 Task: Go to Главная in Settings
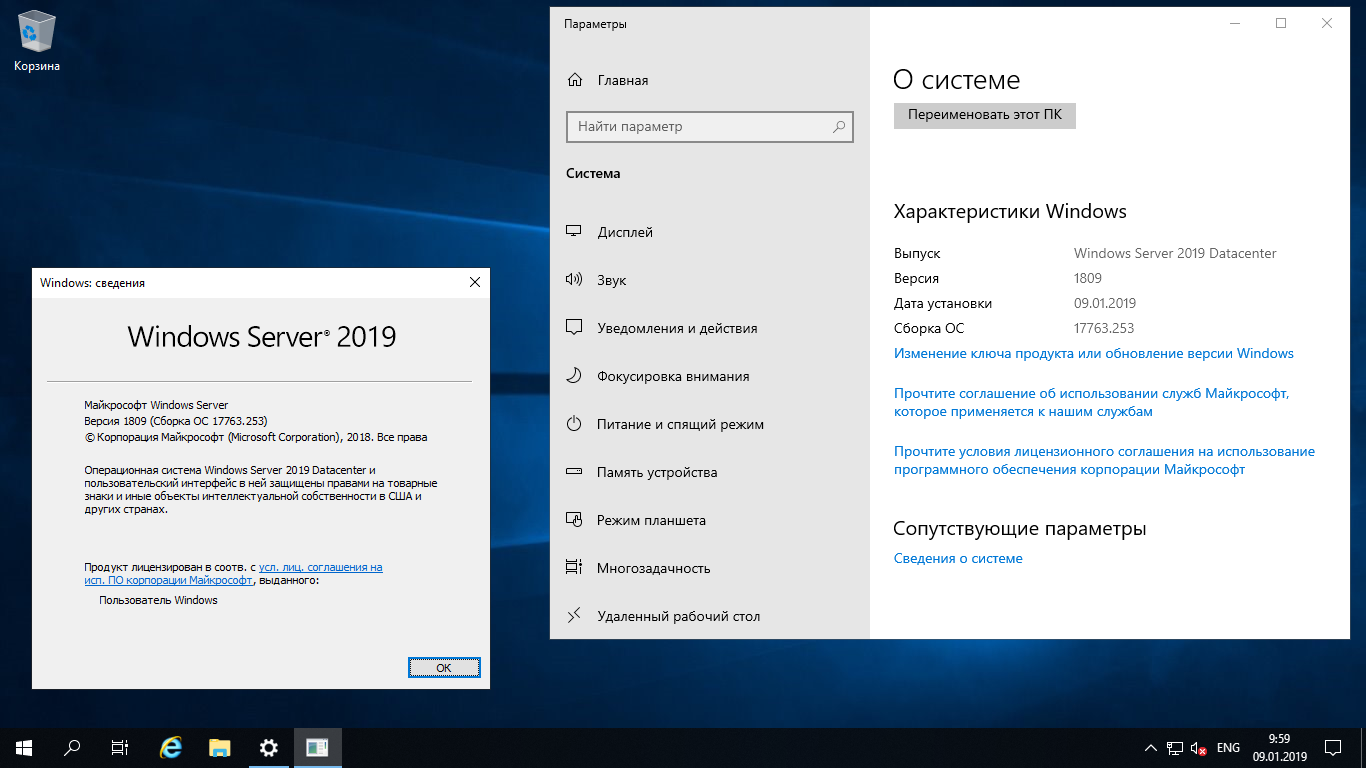(x=622, y=80)
